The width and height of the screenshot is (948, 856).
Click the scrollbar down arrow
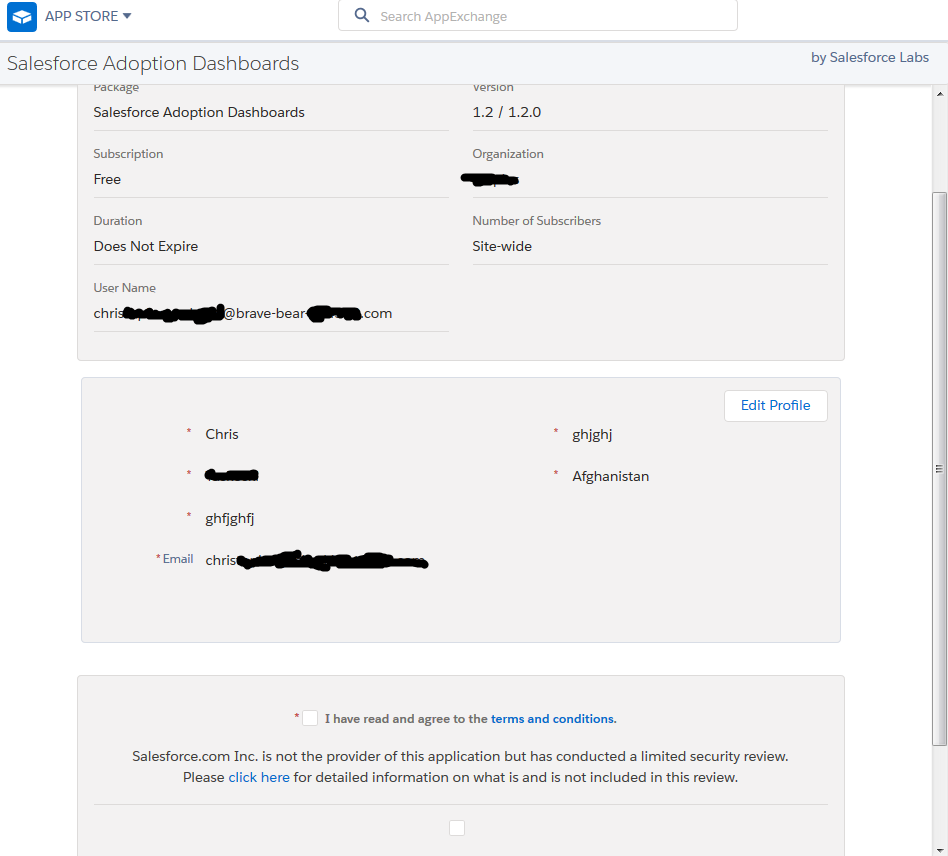point(940,849)
